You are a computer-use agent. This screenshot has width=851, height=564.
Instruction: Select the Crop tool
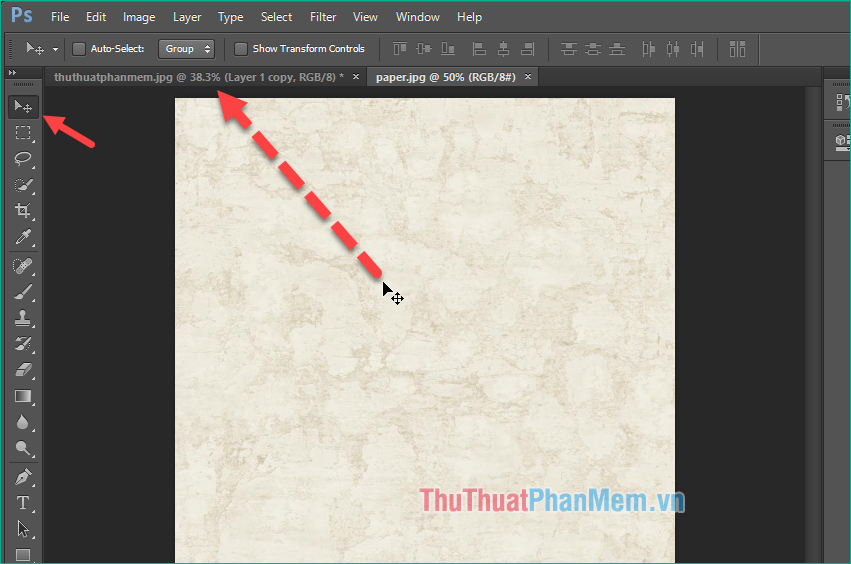(23, 211)
